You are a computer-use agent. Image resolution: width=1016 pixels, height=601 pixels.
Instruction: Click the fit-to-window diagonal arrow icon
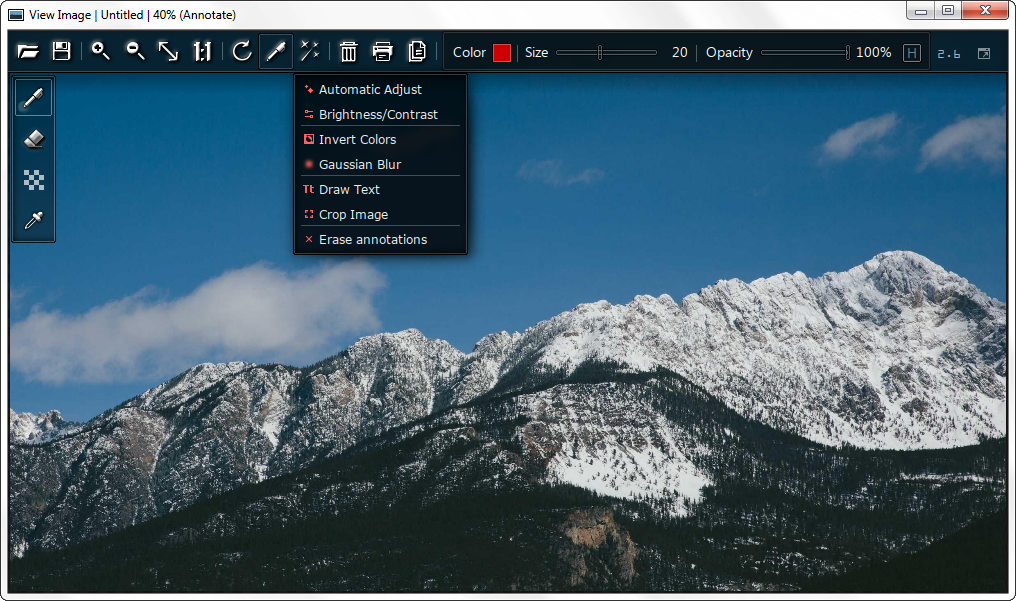(168, 52)
